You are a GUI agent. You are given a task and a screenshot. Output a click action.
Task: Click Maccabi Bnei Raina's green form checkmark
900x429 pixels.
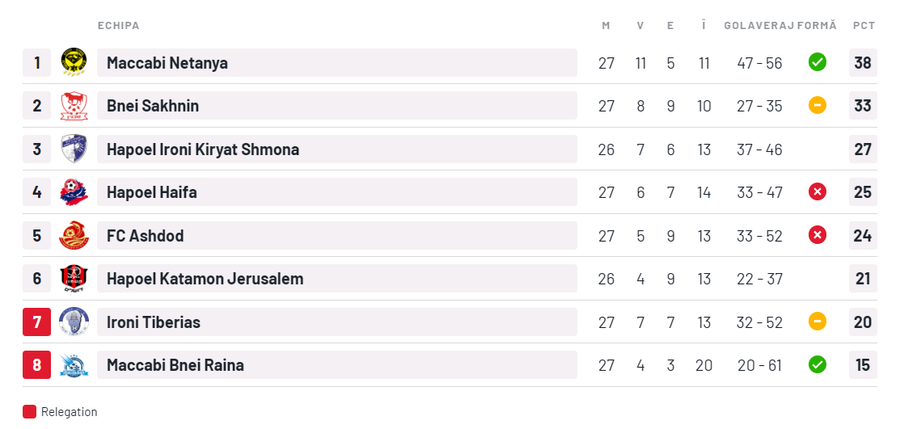[x=817, y=365]
